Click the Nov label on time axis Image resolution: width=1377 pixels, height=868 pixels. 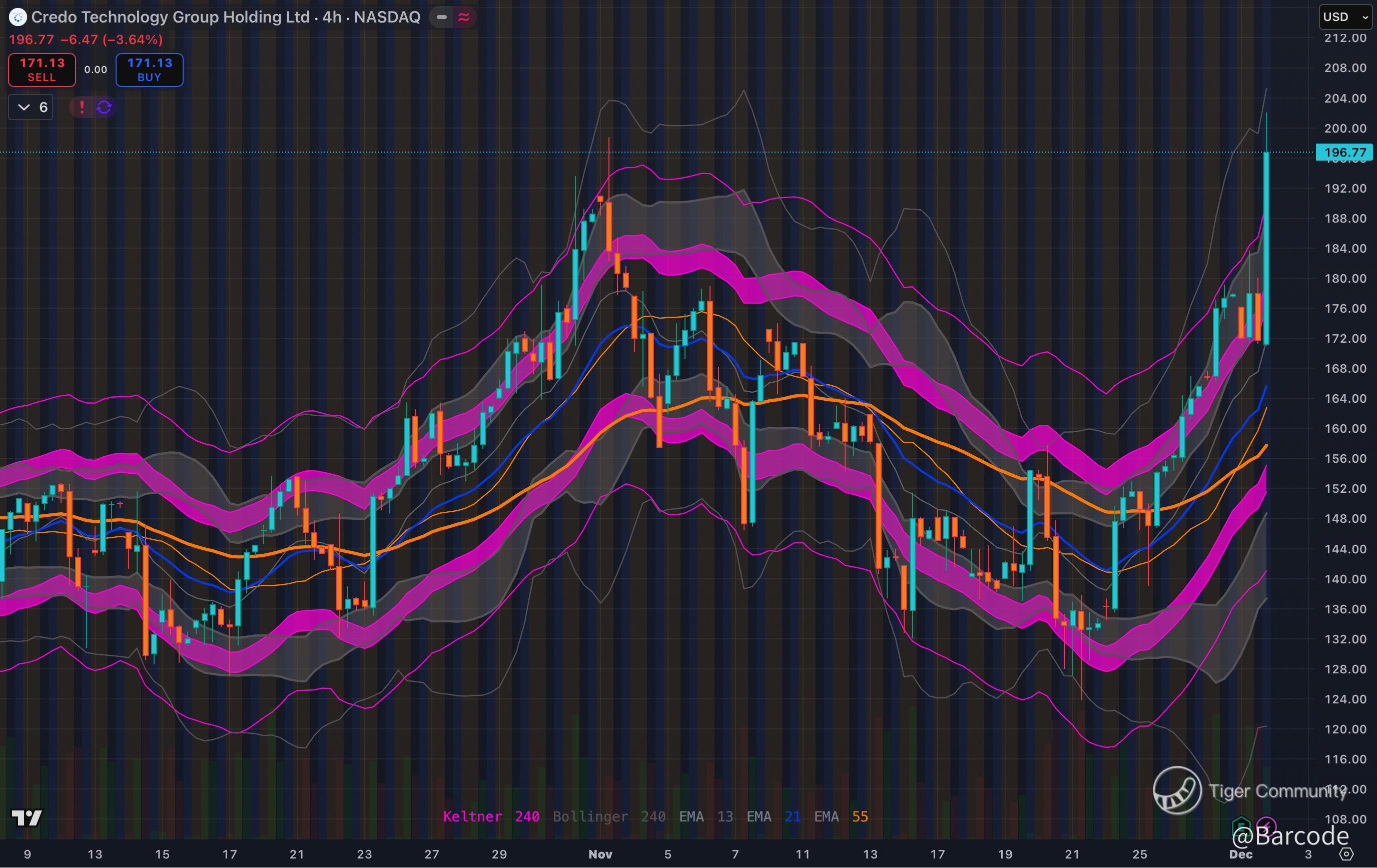(x=600, y=854)
